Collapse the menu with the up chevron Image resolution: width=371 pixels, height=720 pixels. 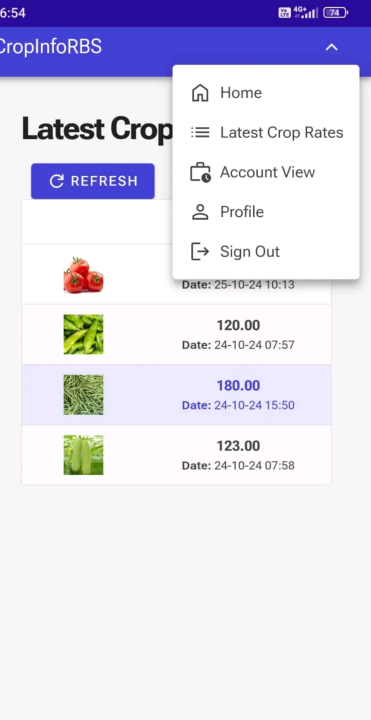[x=332, y=47]
